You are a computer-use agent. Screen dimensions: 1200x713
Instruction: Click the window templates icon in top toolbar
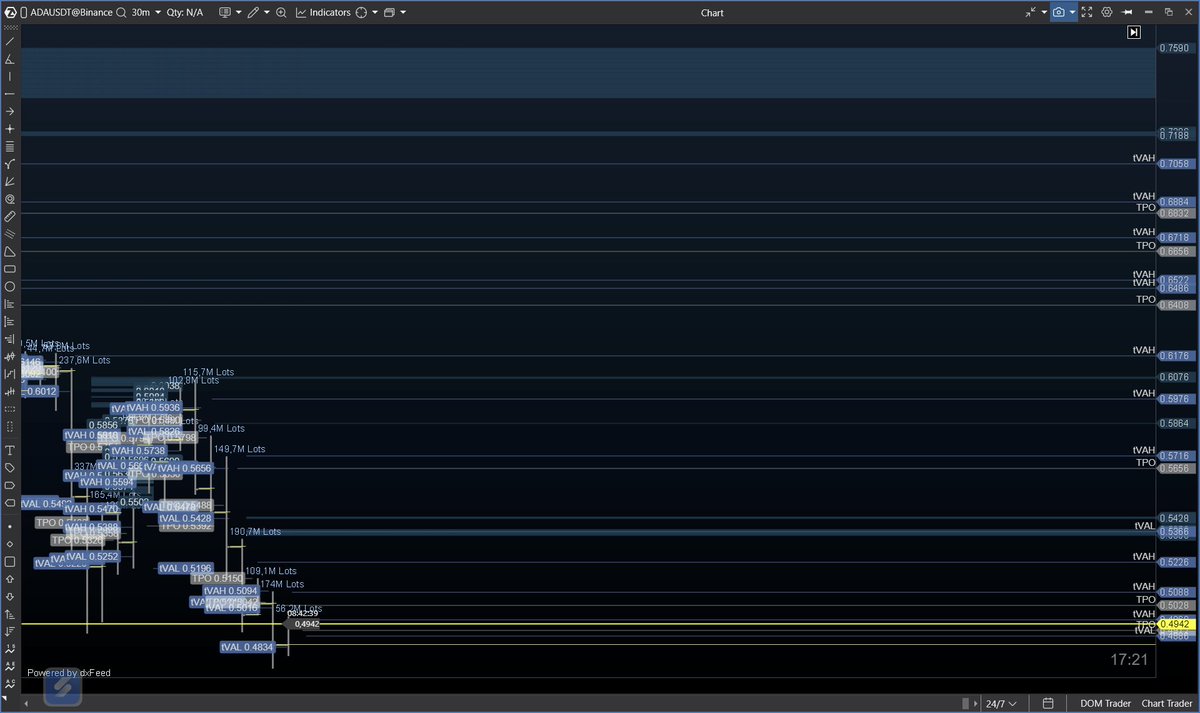390,13
